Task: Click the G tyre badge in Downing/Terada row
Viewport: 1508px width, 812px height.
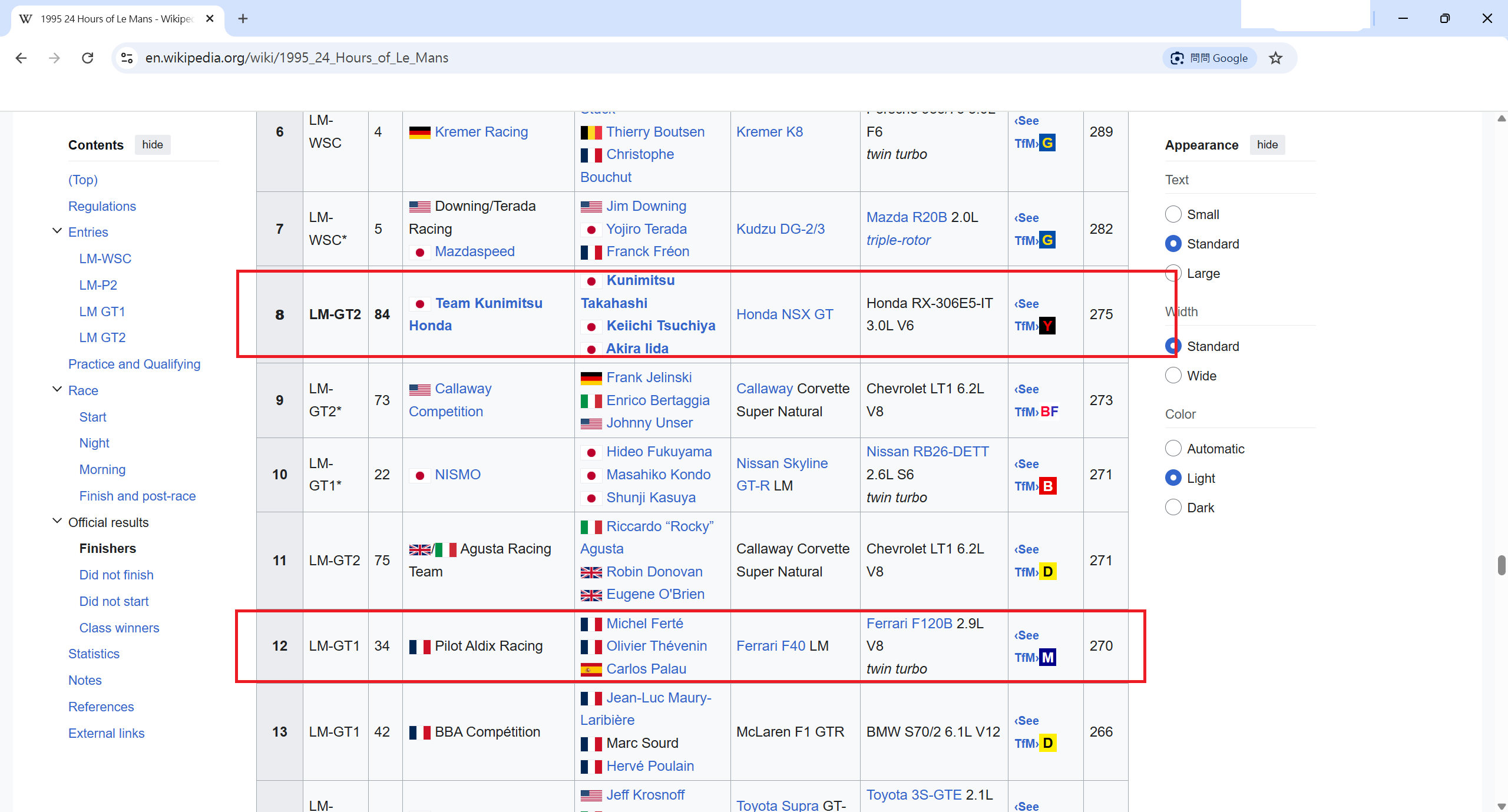Action: pyautogui.click(x=1047, y=240)
